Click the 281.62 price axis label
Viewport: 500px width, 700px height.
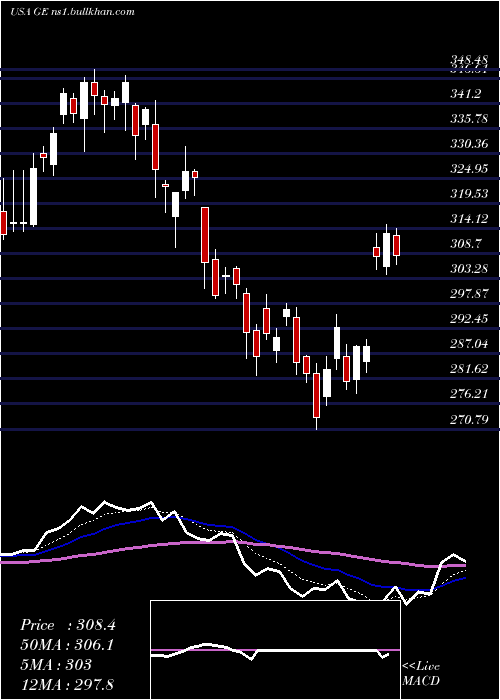point(469,369)
